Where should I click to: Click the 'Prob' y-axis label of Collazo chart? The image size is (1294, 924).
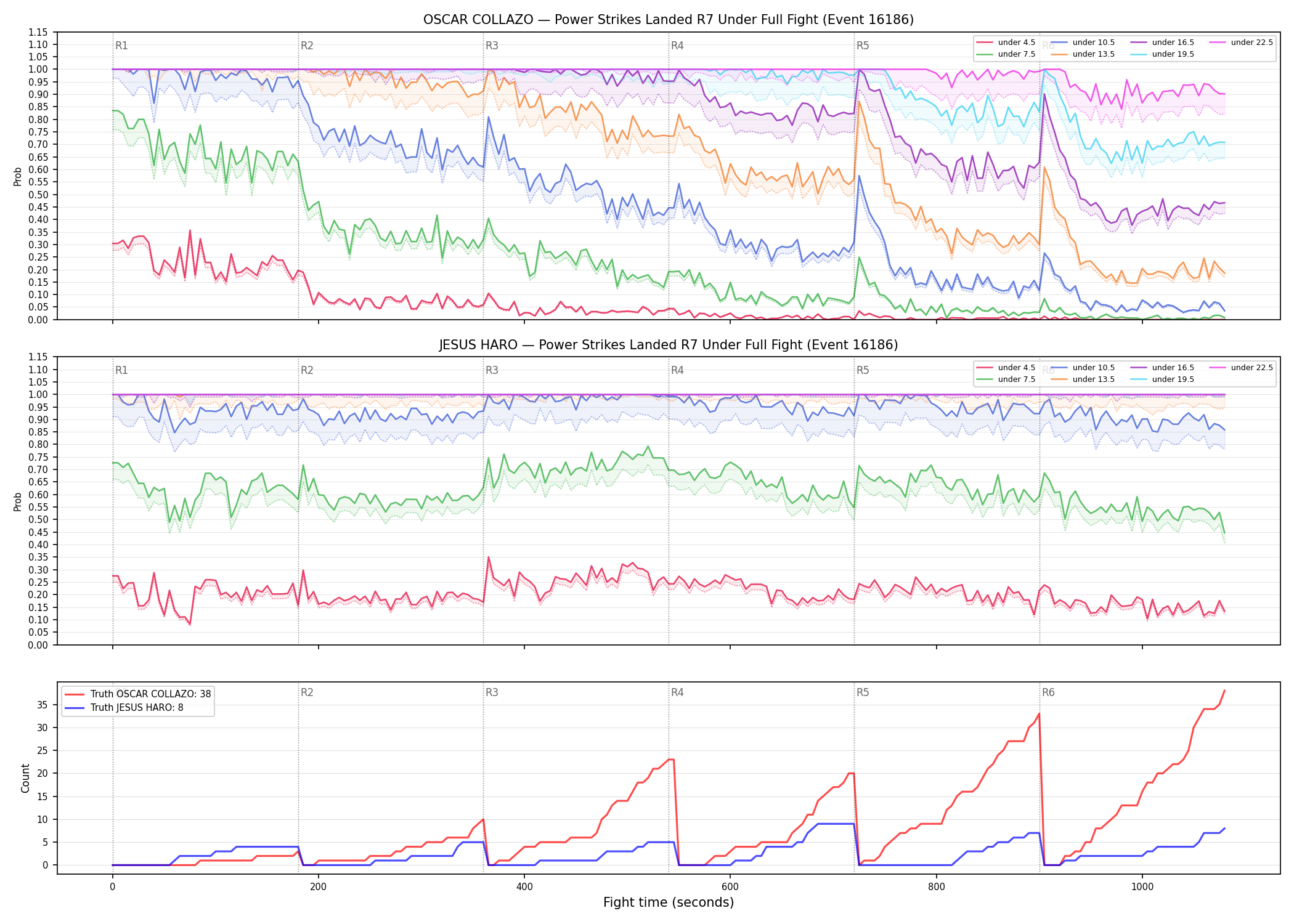[x=18, y=176]
